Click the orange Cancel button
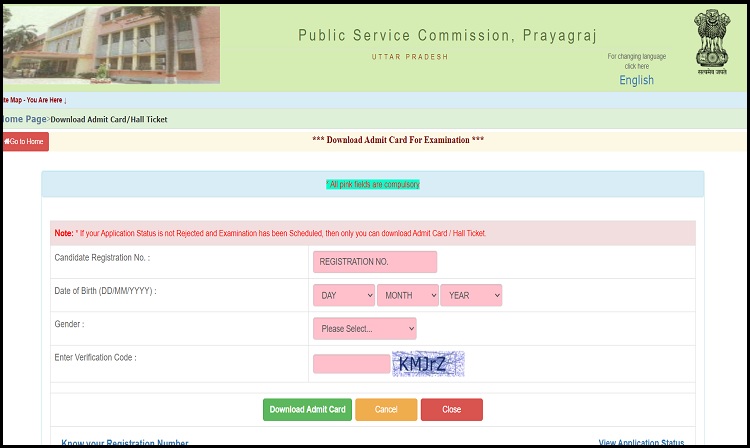Screen dimensions: 750x448 click(386, 410)
